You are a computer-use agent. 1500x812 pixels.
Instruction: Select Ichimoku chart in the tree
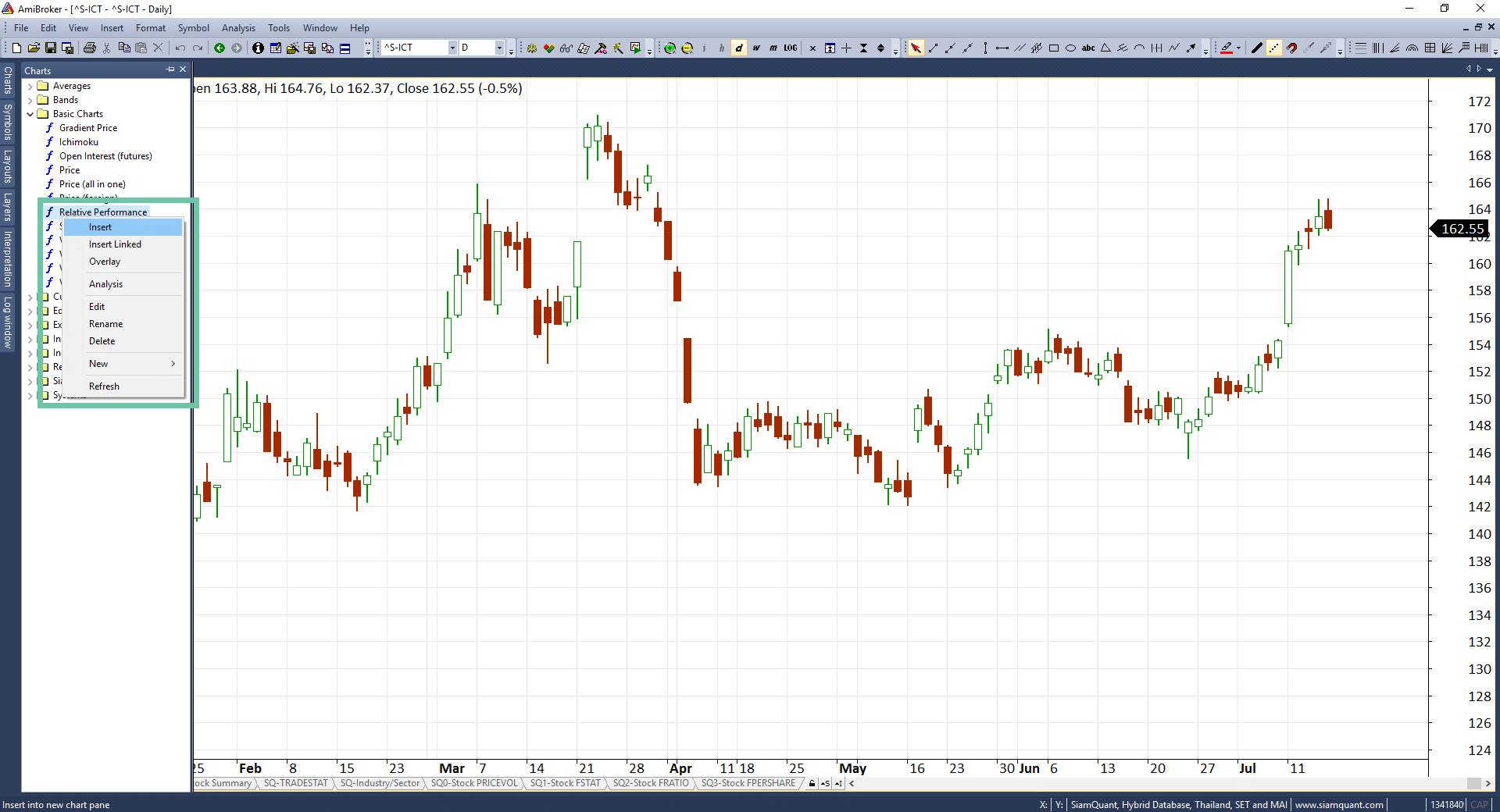pyautogui.click(x=79, y=142)
